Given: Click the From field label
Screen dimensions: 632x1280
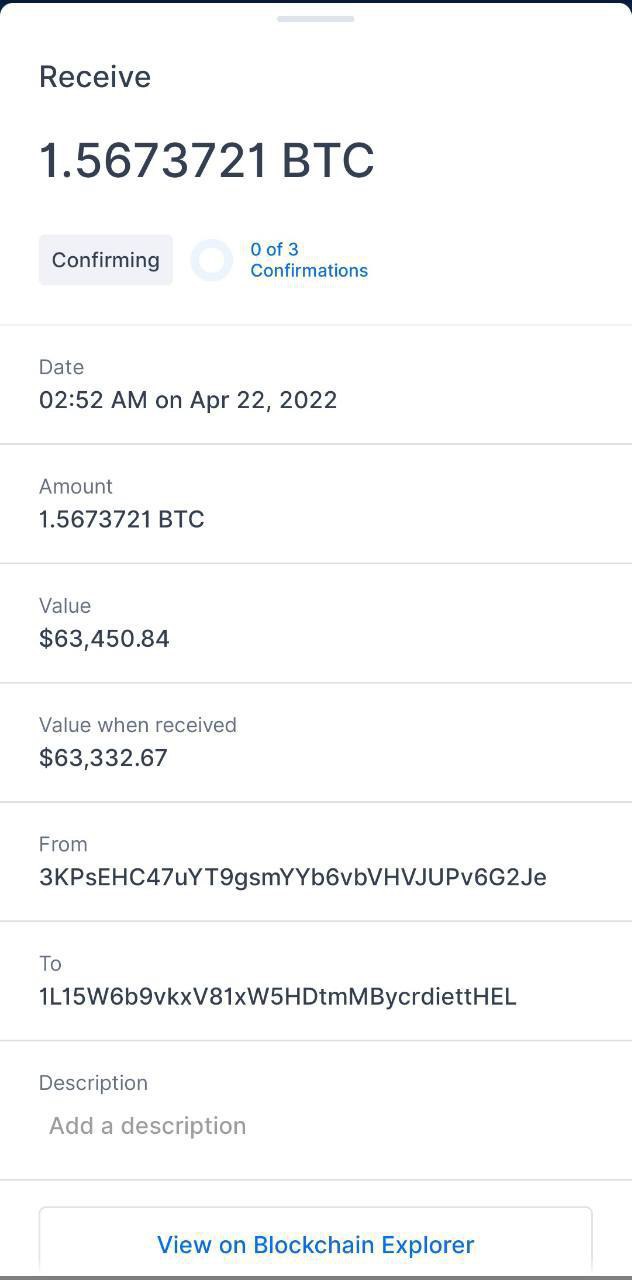Looking at the screenshot, I should point(63,844).
